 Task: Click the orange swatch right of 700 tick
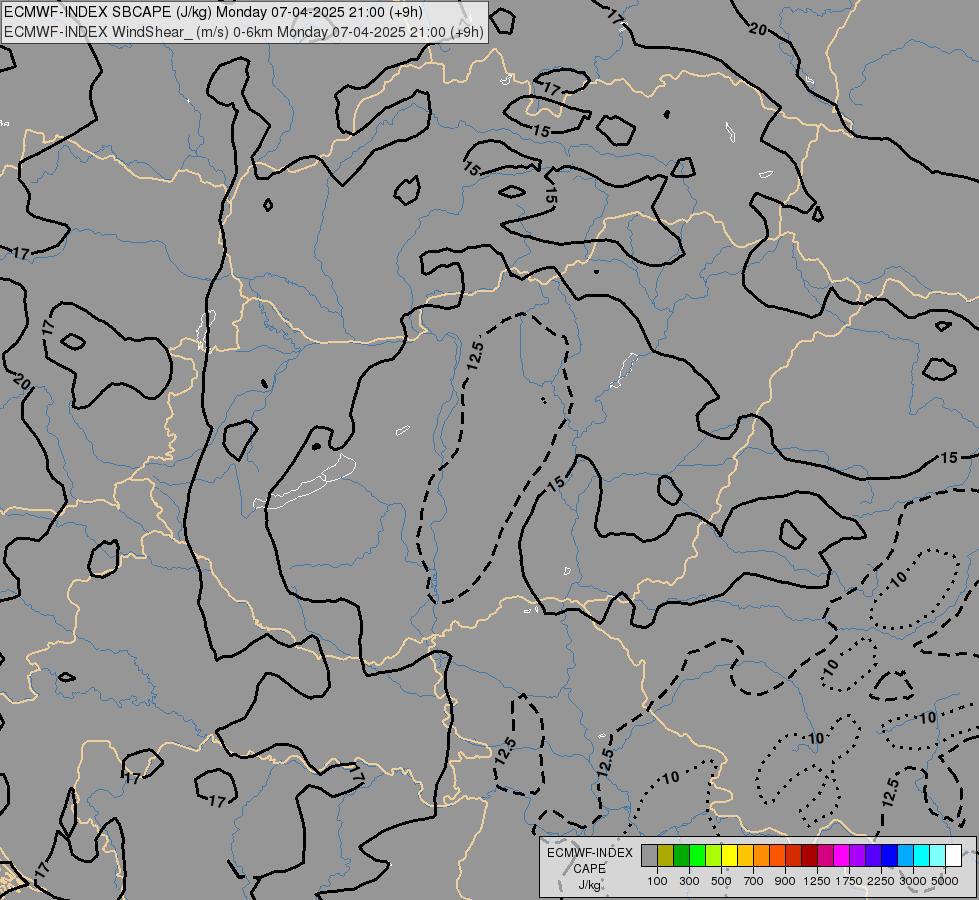tap(761, 855)
